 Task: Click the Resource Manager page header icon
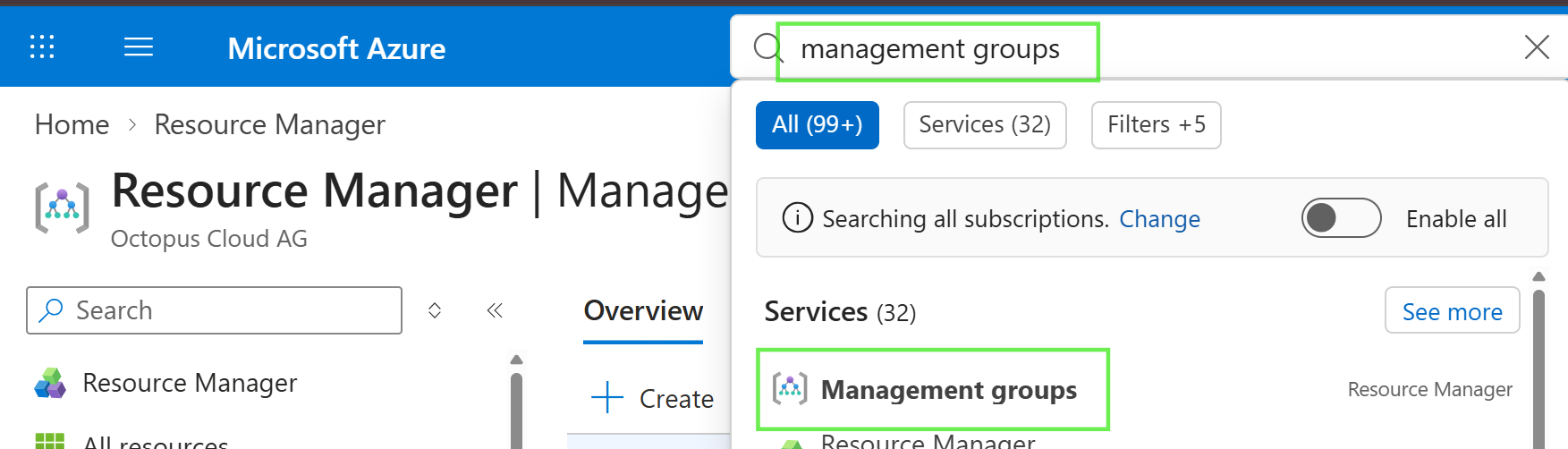tap(62, 207)
